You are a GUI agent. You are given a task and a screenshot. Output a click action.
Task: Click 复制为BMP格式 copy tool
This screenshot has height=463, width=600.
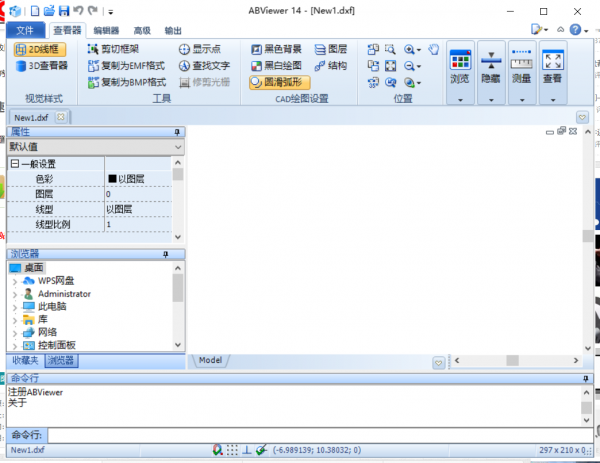[x=127, y=82]
